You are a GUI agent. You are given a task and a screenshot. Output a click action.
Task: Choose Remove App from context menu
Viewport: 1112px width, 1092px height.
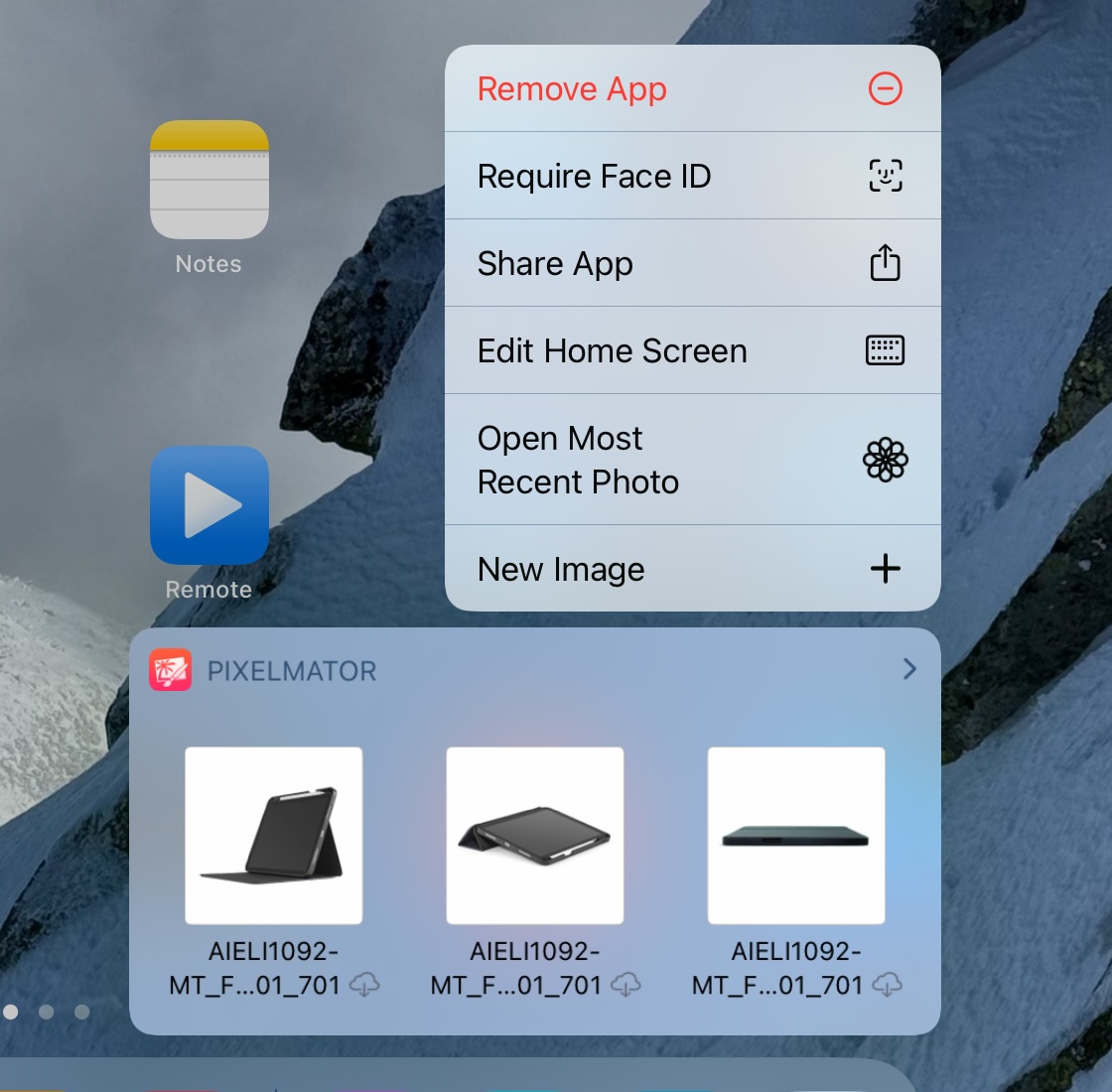tap(693, 88)
